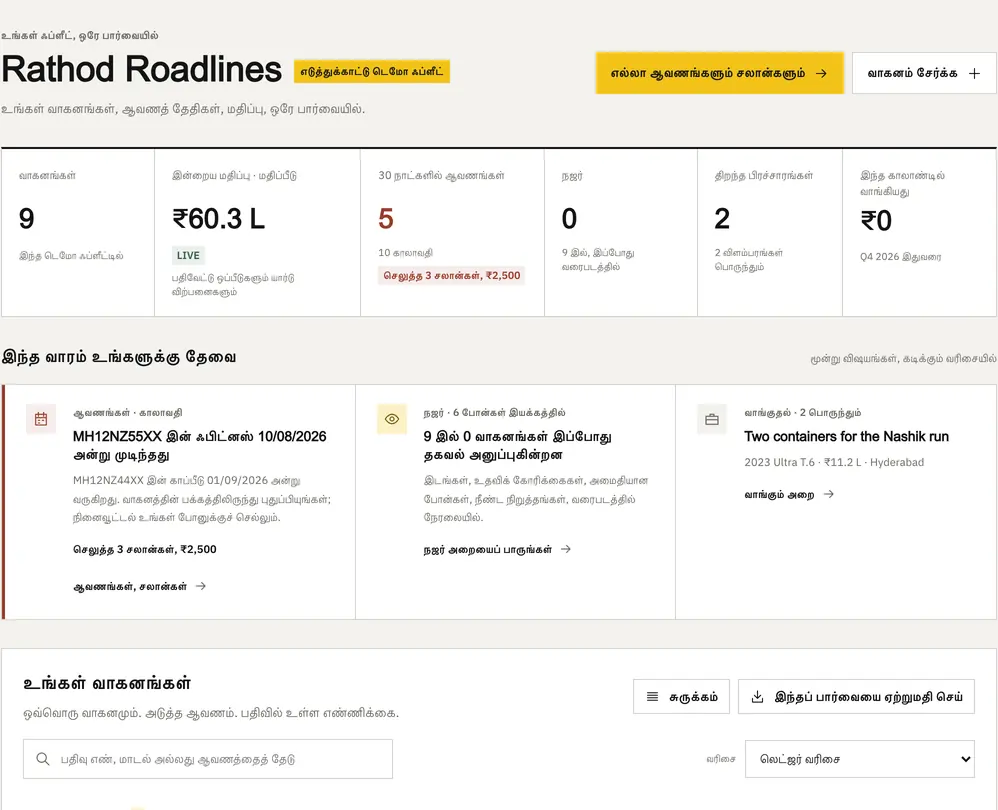998x810 pixels.
Task: Click the bold செலுத்த 3 சலான்கள் line in the documents card
Action: pyautogui.click(x=144, y=549)
